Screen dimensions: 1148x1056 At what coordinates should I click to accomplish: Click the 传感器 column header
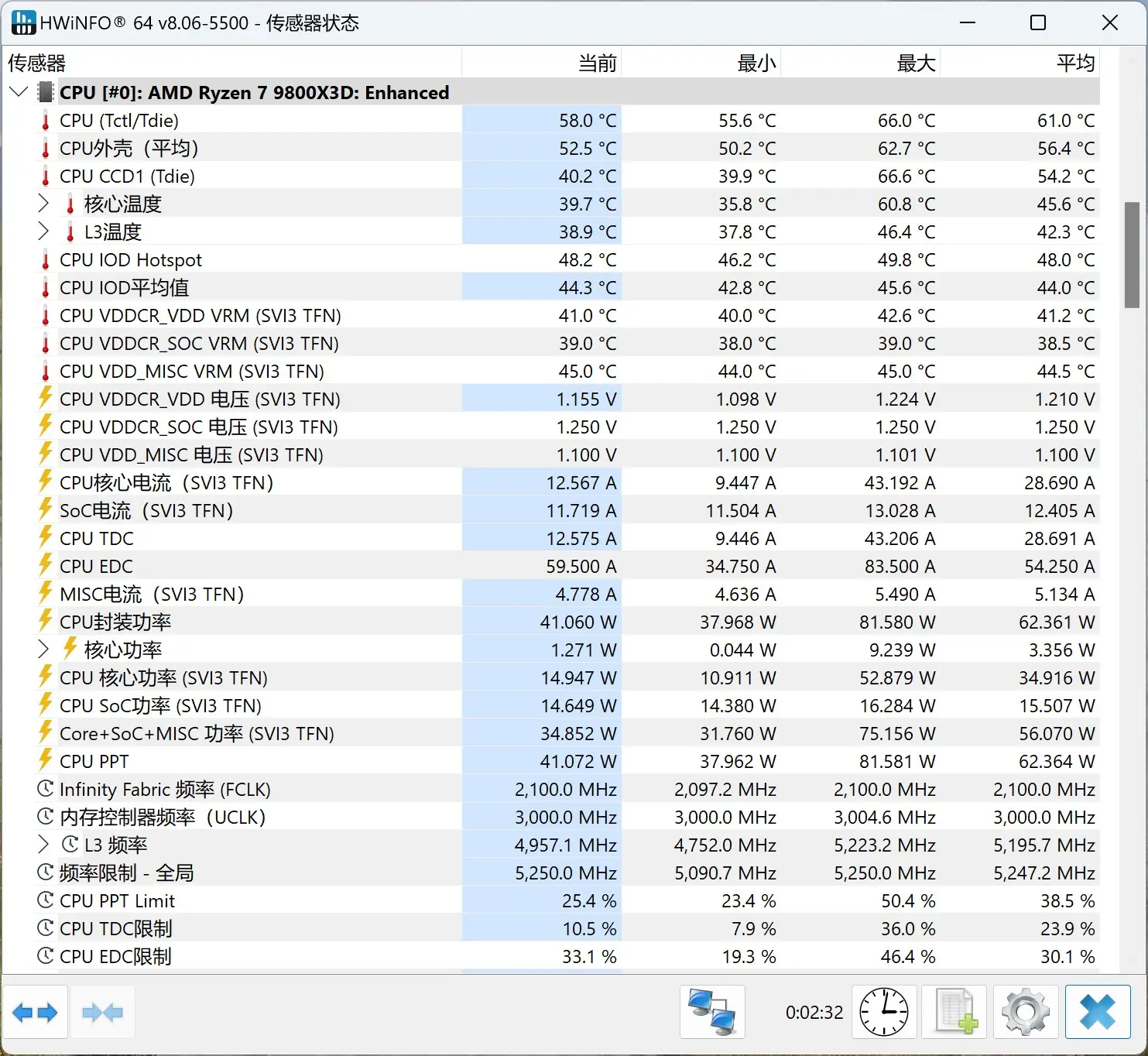pos(36,63)
